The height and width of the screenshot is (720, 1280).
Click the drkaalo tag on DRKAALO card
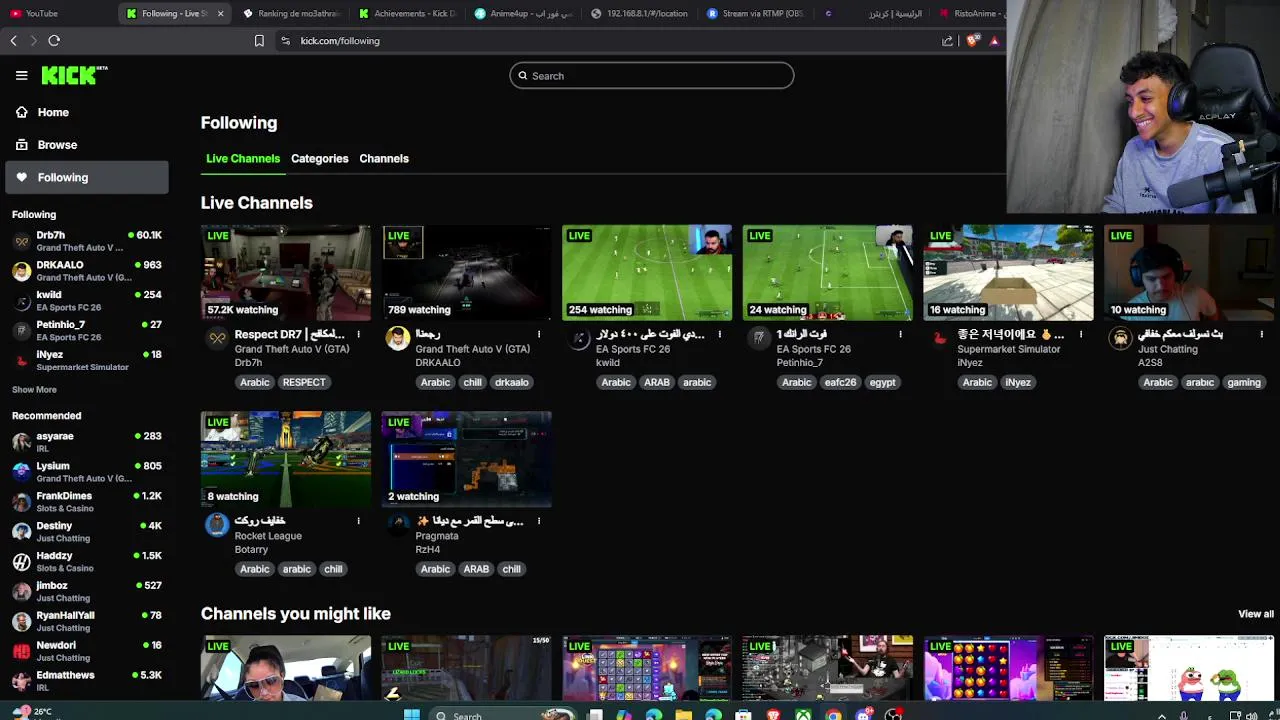pyautogui.click(x=511, y=382)
